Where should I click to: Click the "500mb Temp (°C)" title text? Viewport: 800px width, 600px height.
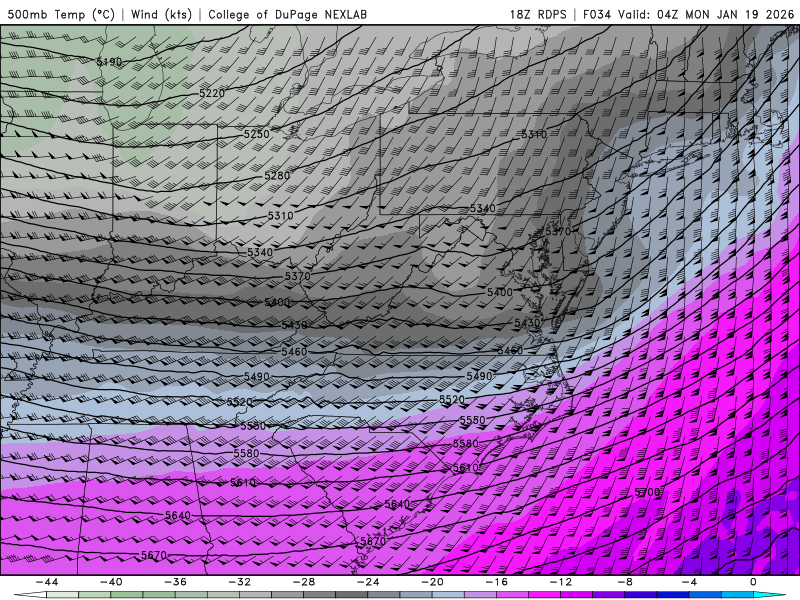pos(61,14)
